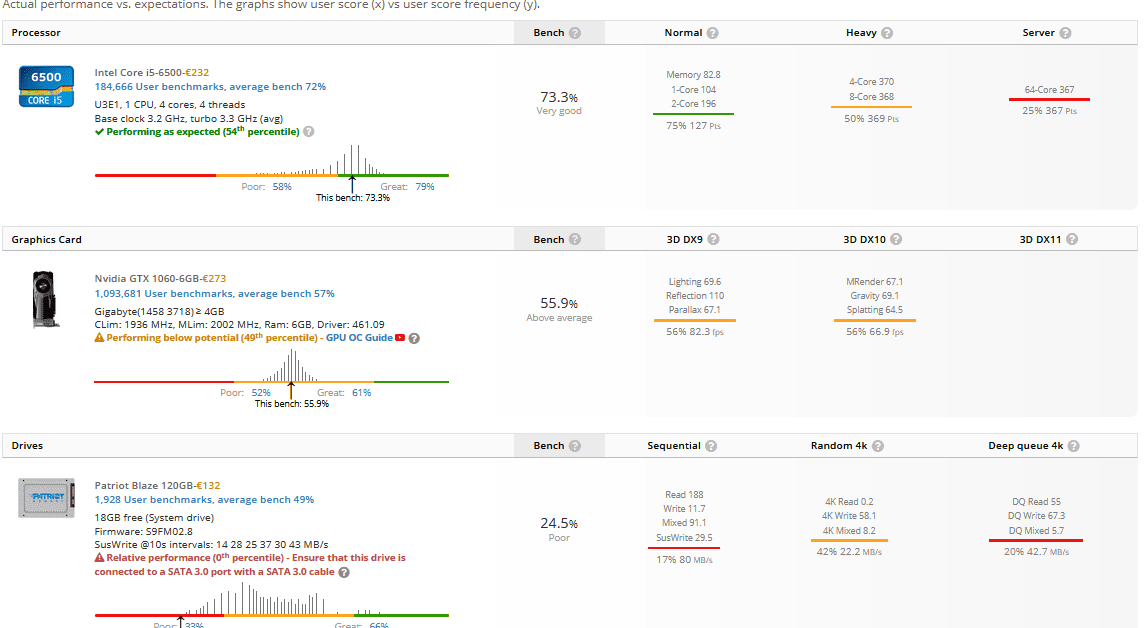Click help icon next to Server header

pyautogui.click(x=1065, y=33)
